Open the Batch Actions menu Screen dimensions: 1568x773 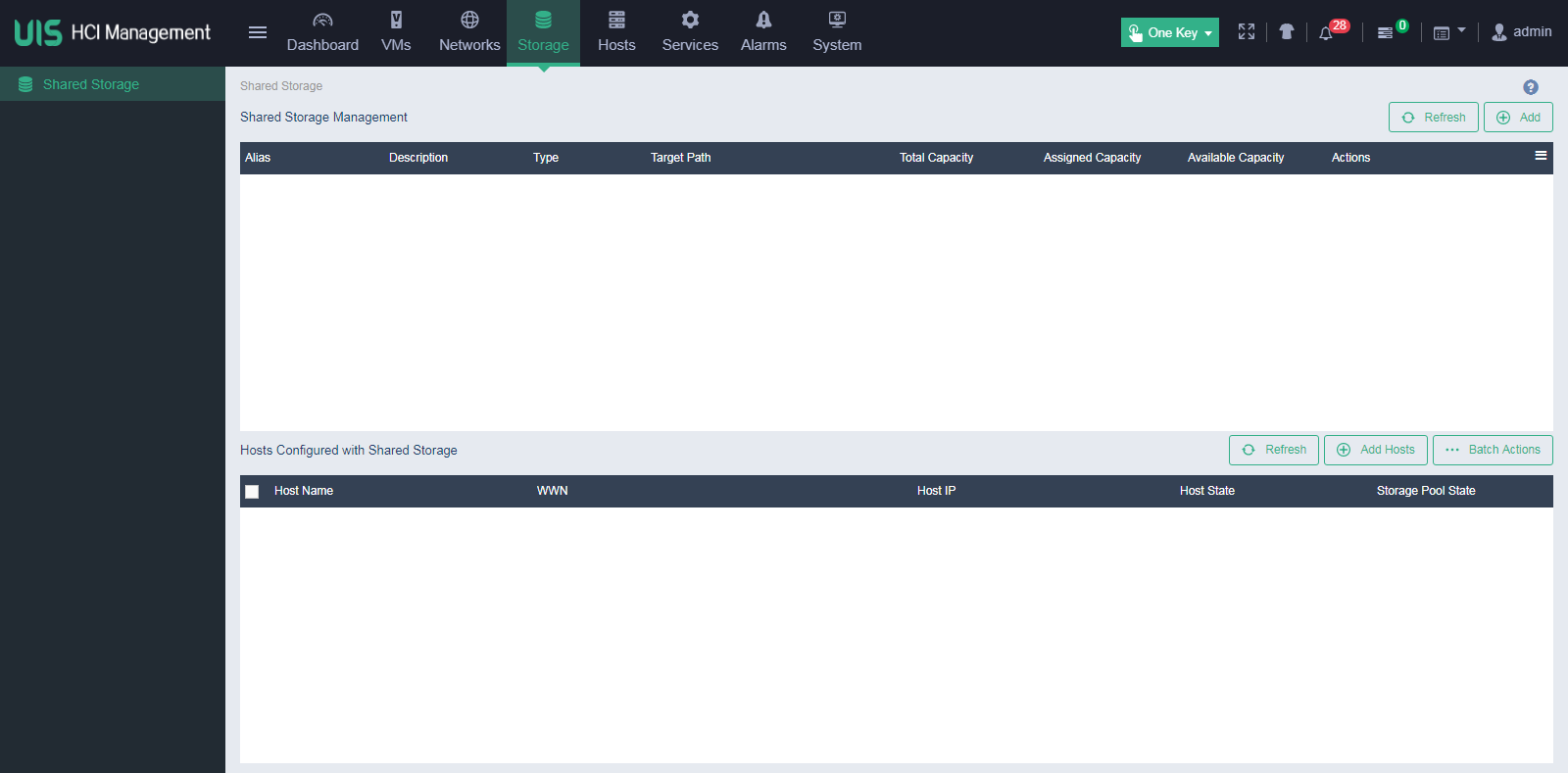[1493, 450]
